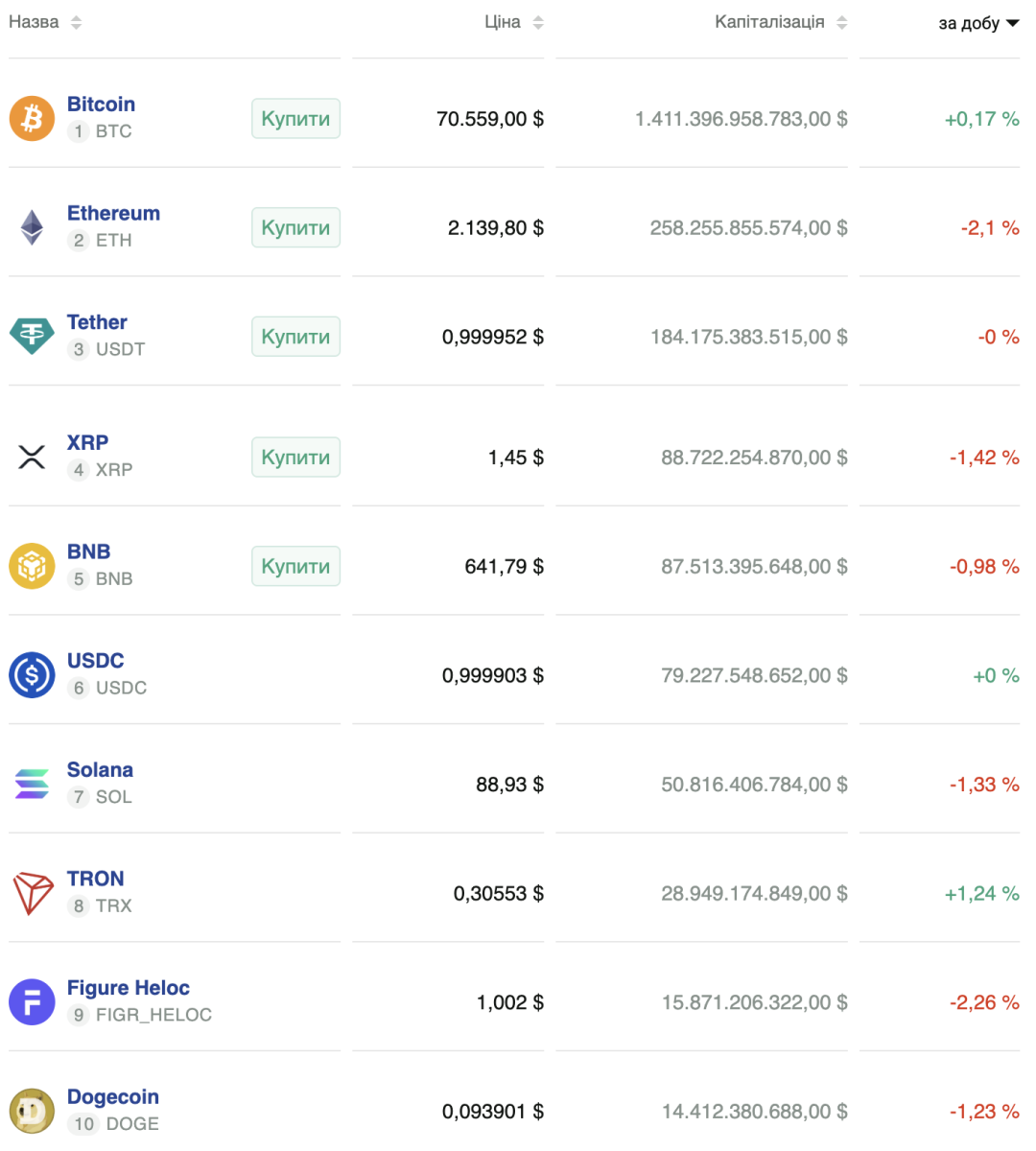Image resolution: width=1036 pixels, height=1151 pixels.
Task: Buy XRP with the Купити button
Action: [295, 458]
